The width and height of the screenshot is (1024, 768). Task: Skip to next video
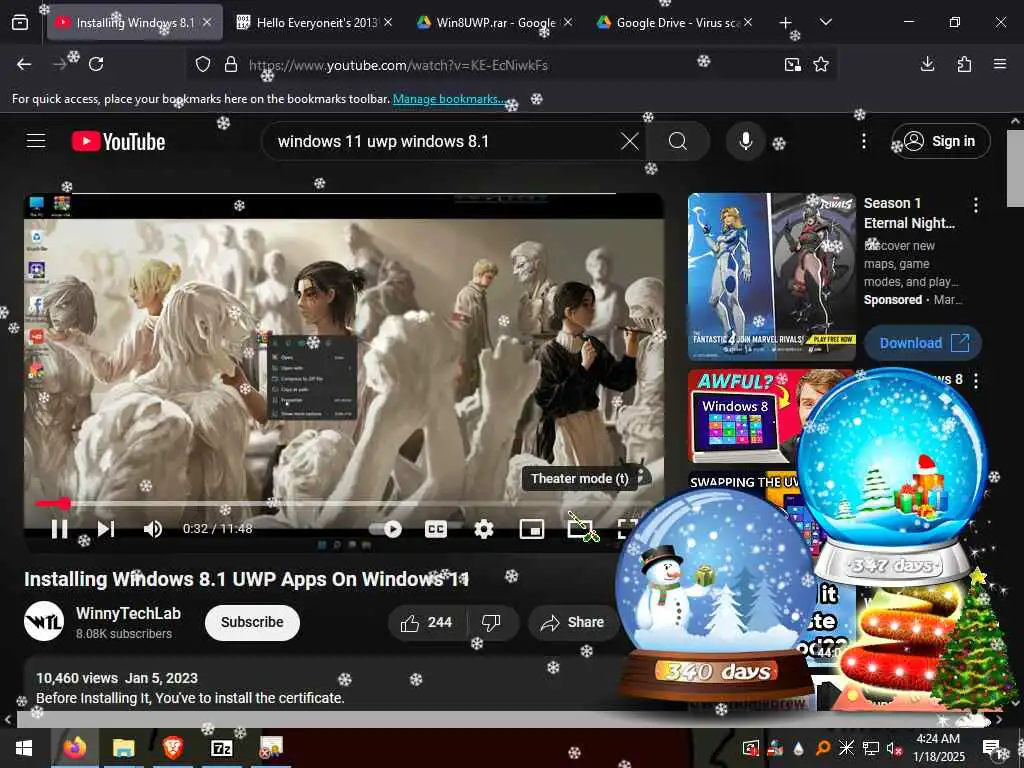106,529
